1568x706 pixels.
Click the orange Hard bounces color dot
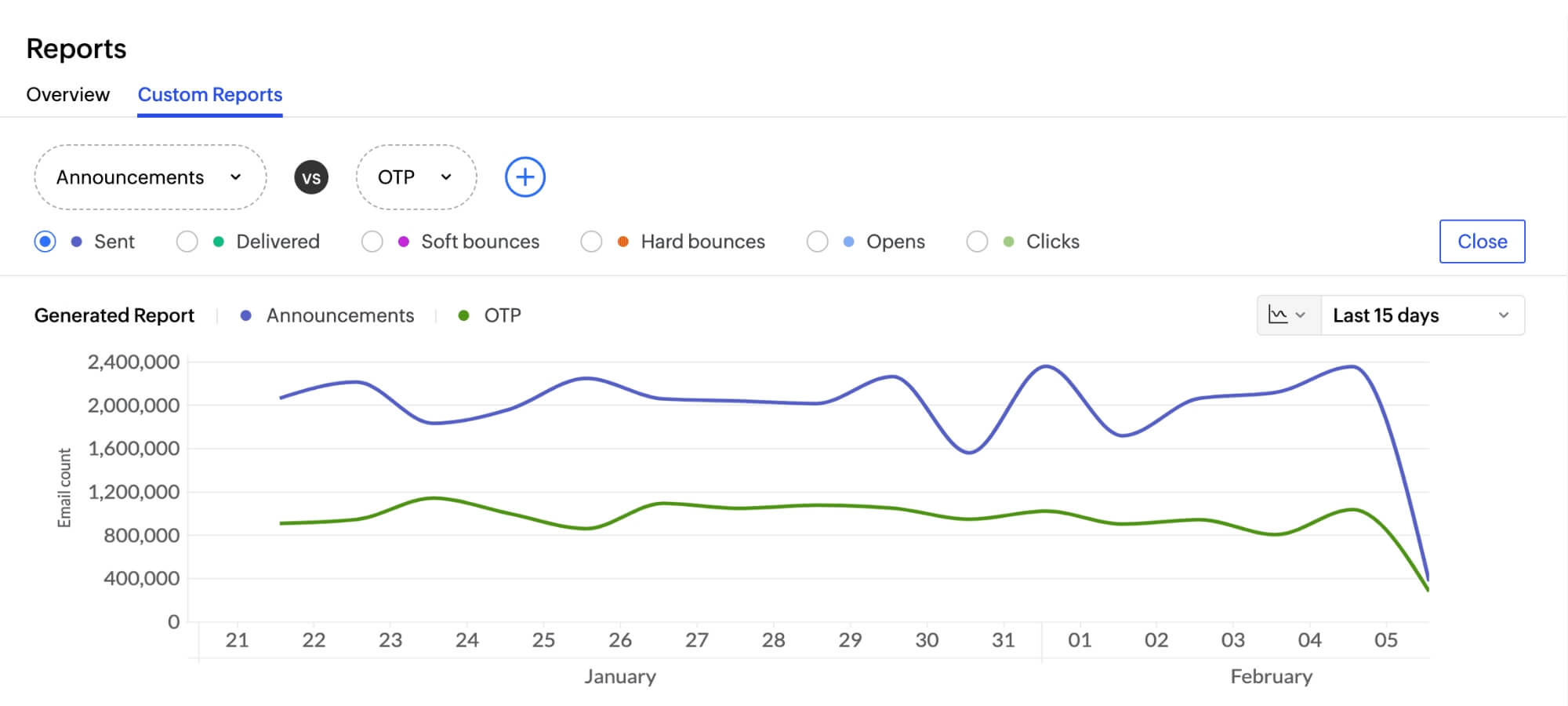pos(623,242)
